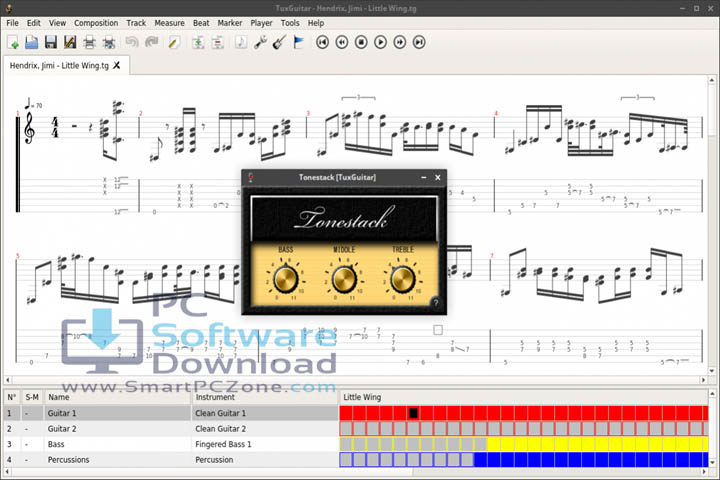Viewport: 720px width, 480px height.
Task: Open the Tools menu
Action: click(x=290, y=23)
